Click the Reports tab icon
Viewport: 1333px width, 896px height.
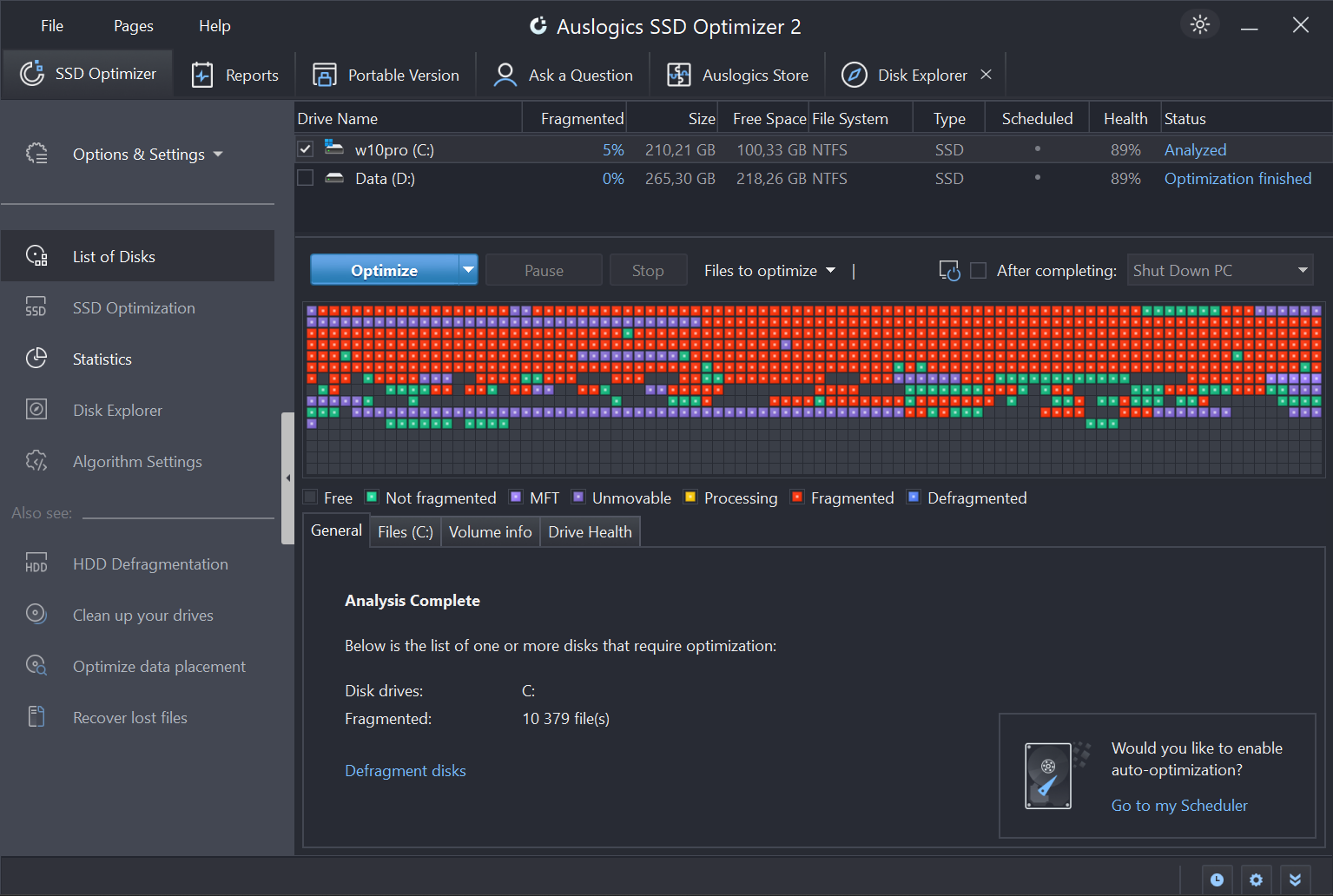[202, 75]
